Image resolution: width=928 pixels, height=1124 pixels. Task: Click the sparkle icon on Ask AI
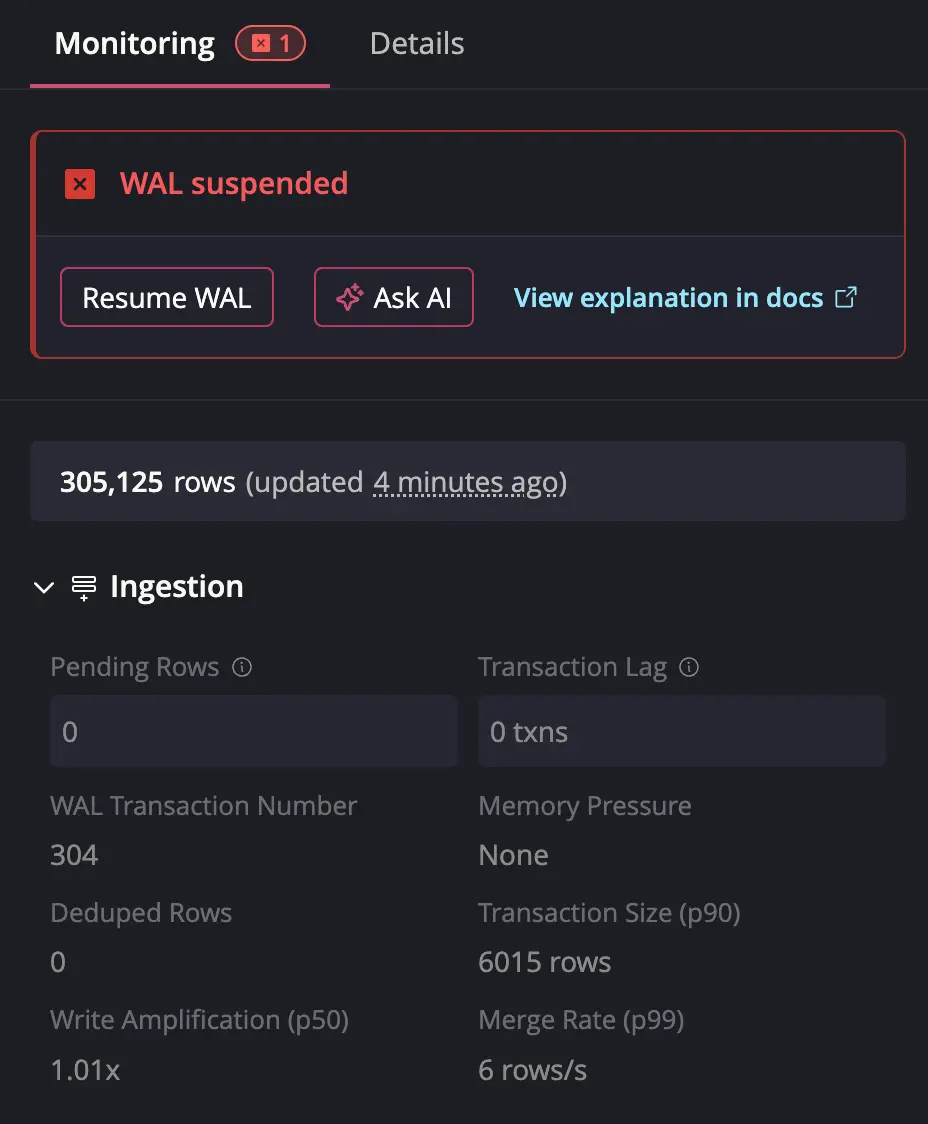point(348,298)
